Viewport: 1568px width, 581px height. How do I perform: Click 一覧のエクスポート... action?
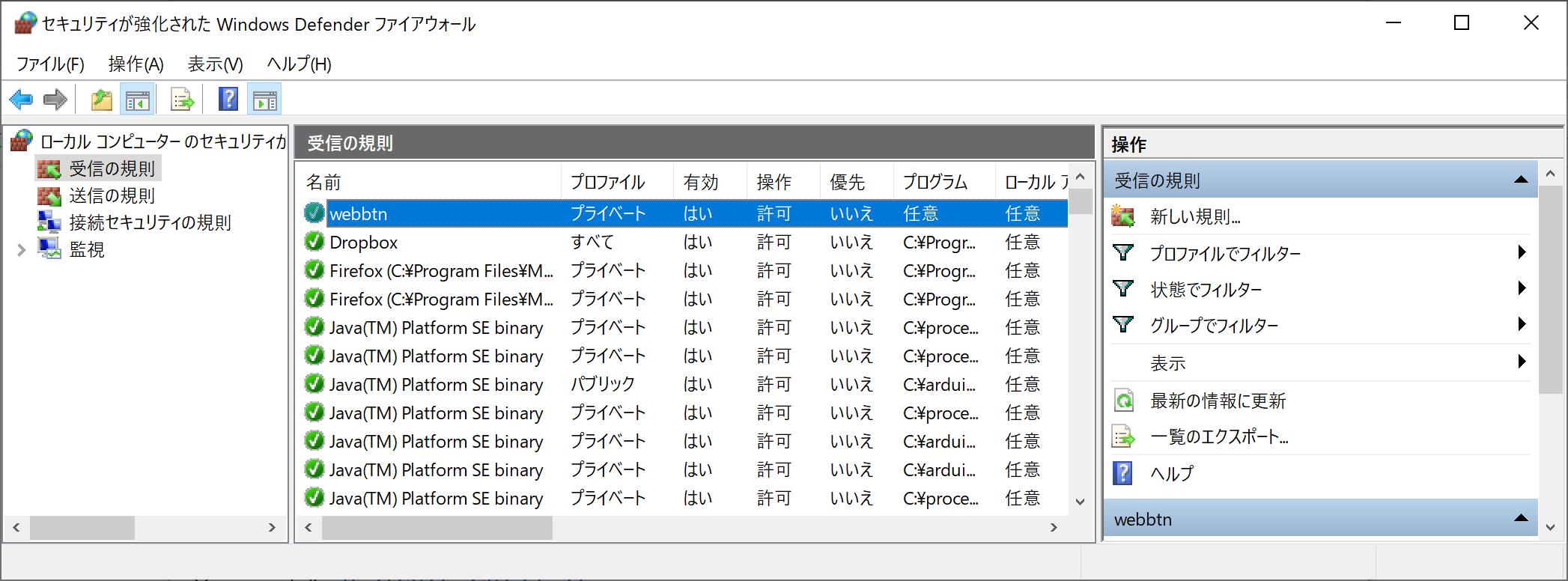1219,436
